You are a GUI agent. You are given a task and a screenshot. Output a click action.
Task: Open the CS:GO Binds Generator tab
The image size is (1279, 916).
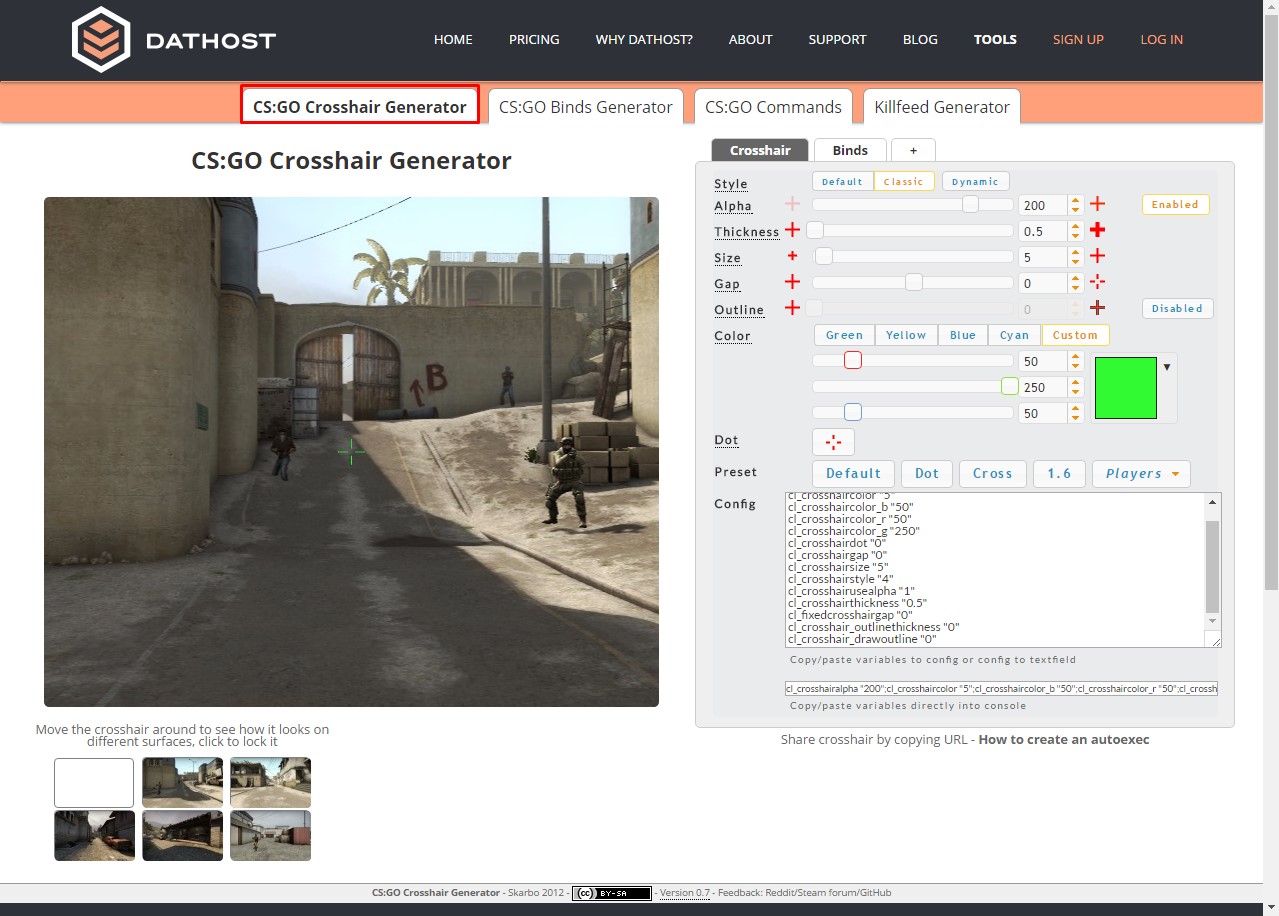tap(586, 106)
